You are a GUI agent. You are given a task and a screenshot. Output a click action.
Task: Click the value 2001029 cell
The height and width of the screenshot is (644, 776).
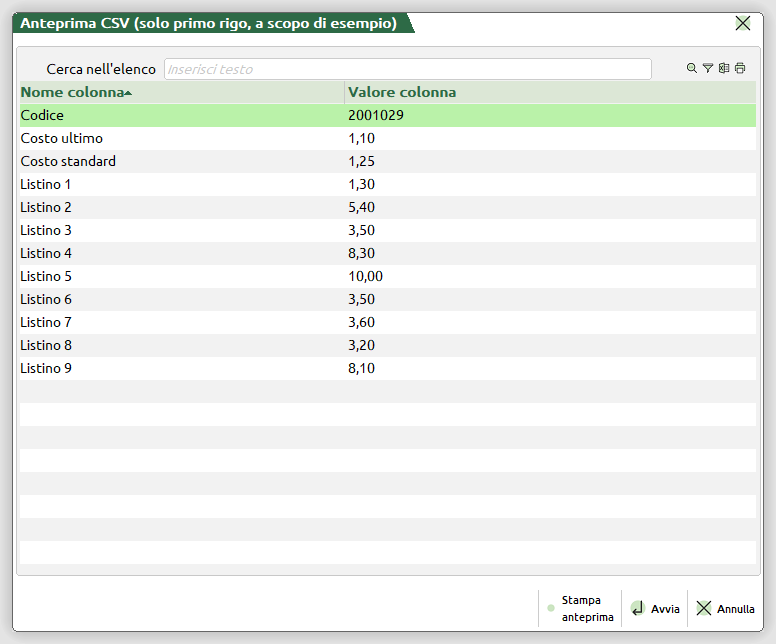pyautogui.click(x=376, y=115)
